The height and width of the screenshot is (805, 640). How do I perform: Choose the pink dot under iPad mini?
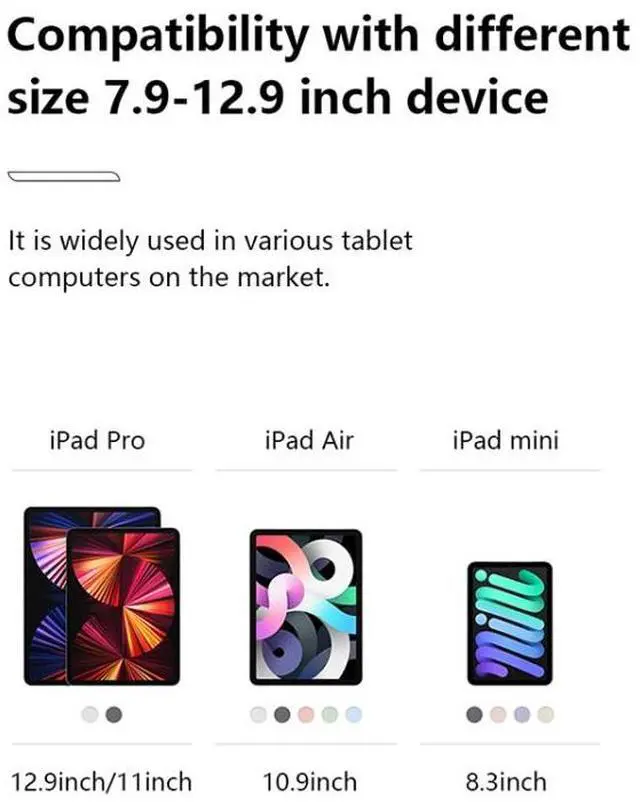click(x=498, y=714)
